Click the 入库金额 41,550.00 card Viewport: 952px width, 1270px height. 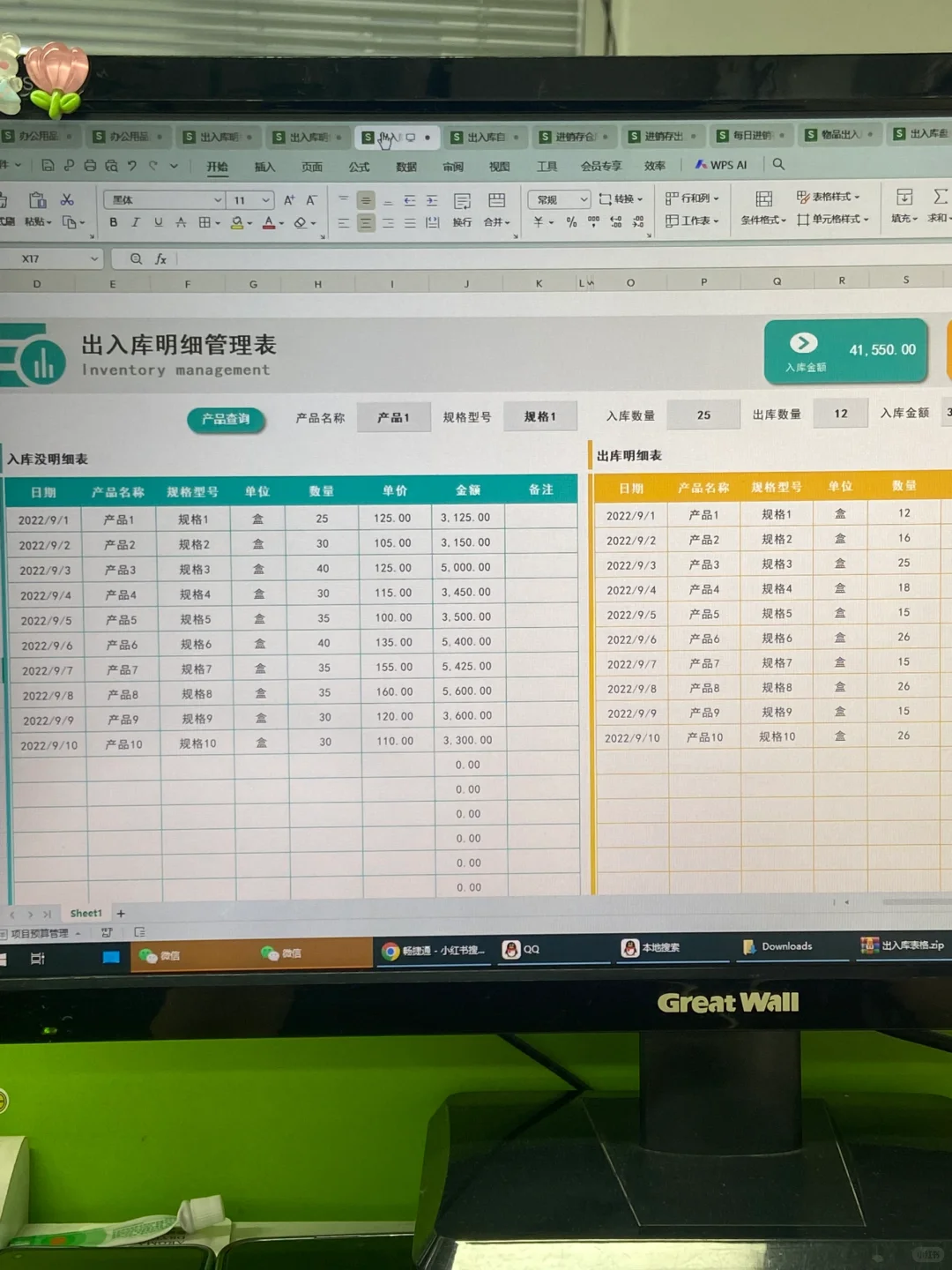click(x=845, y=351)
